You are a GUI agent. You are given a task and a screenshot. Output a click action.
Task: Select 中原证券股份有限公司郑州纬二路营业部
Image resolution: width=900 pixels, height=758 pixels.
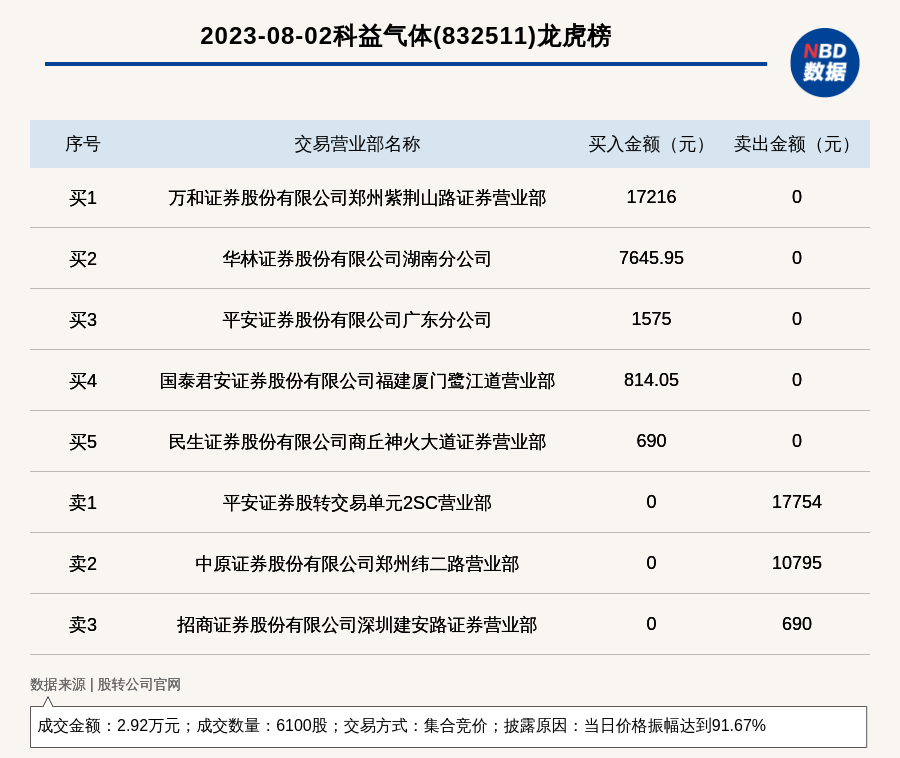click(357, 563)
